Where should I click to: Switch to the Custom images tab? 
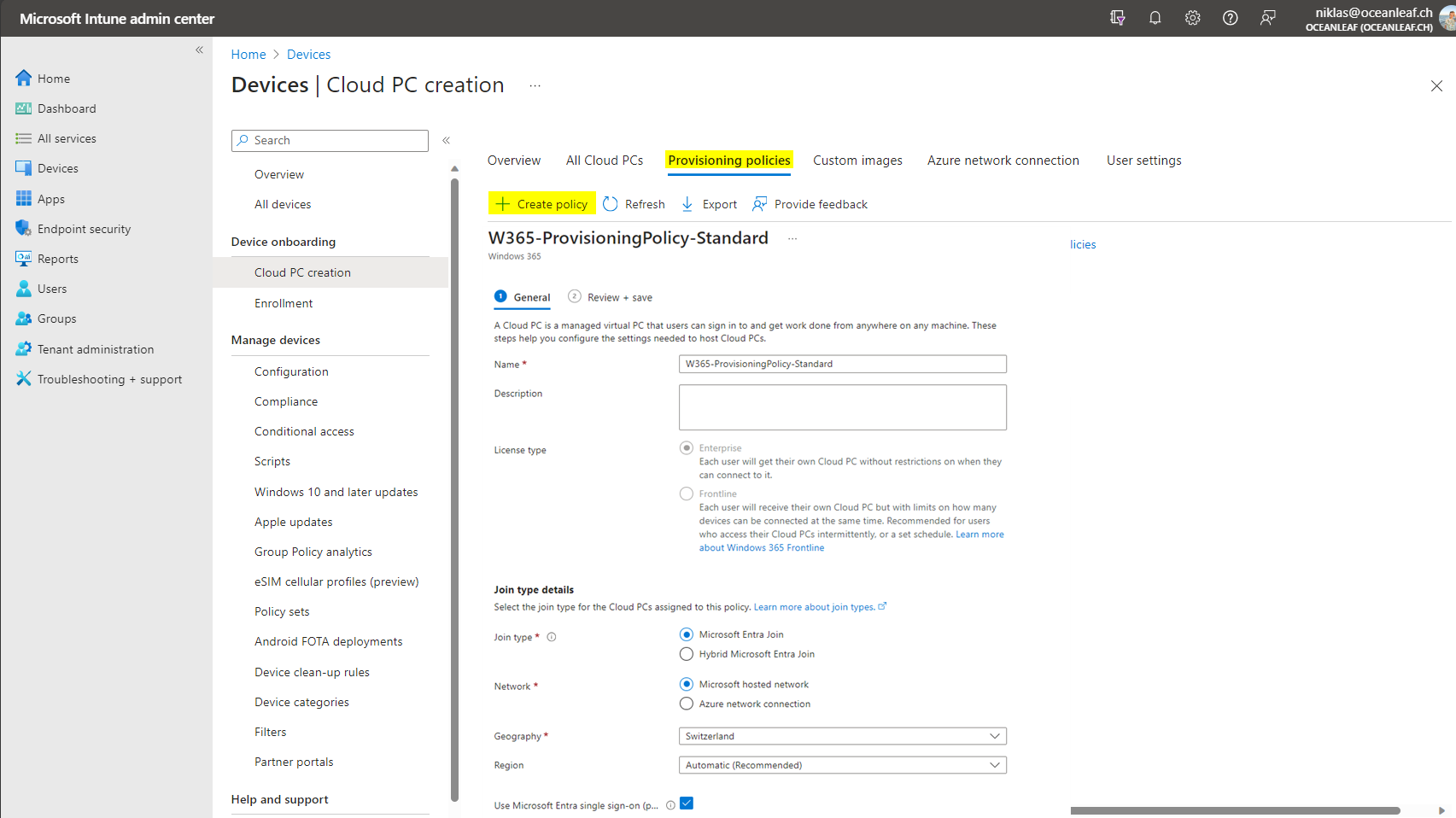point(857,161)
